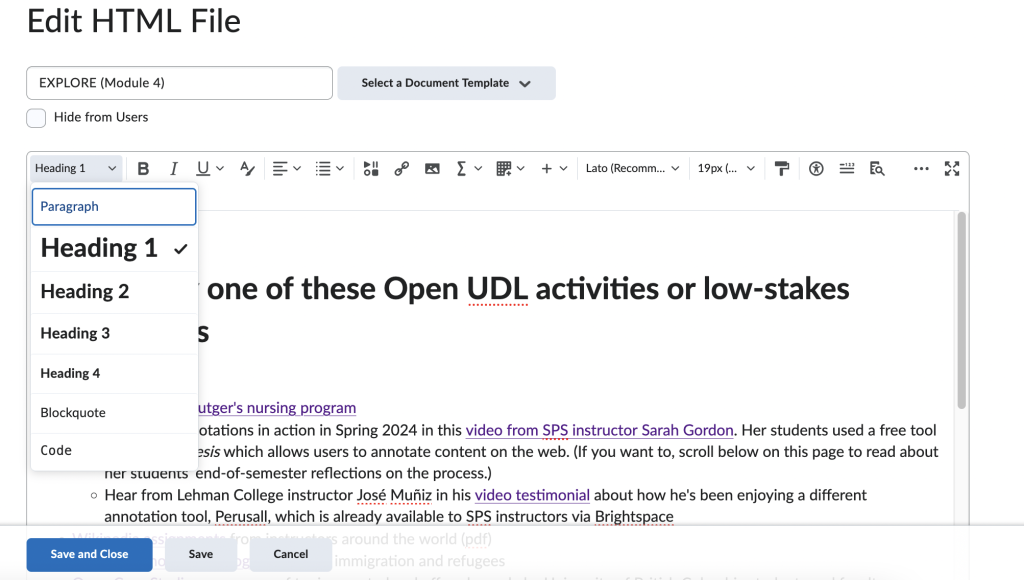The image size is (1024, 580).
Task: Click the EXPLORE (Module 4) title field
Action: (x=179, y=83)
